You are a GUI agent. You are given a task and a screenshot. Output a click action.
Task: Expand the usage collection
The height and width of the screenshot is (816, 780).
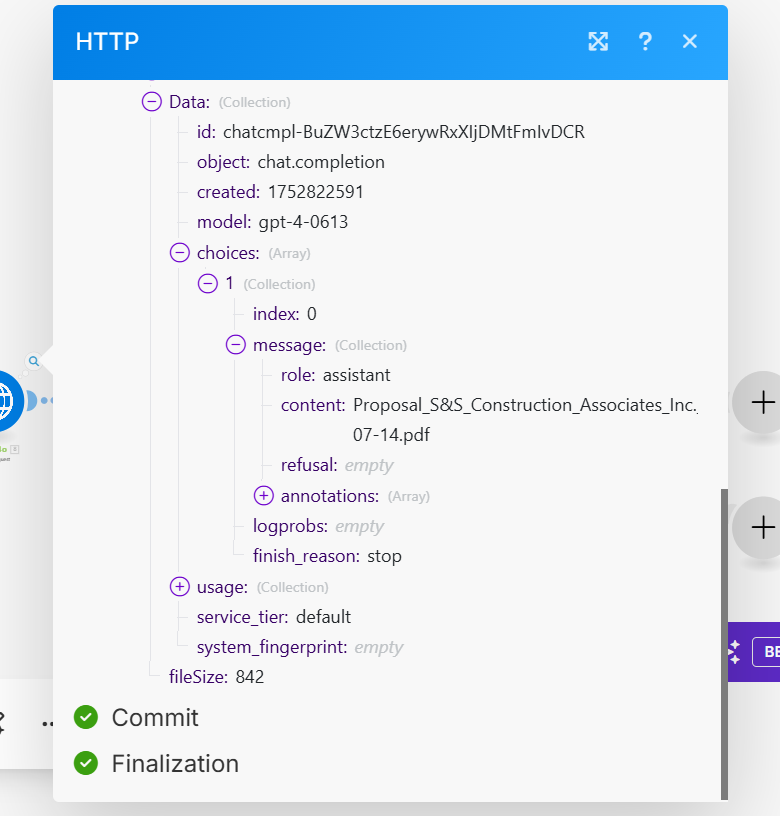[180, 587]
